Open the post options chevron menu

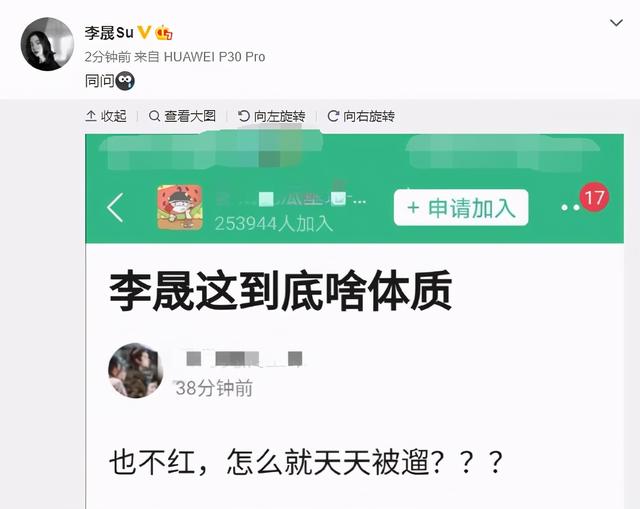click(x=616, y=23)
